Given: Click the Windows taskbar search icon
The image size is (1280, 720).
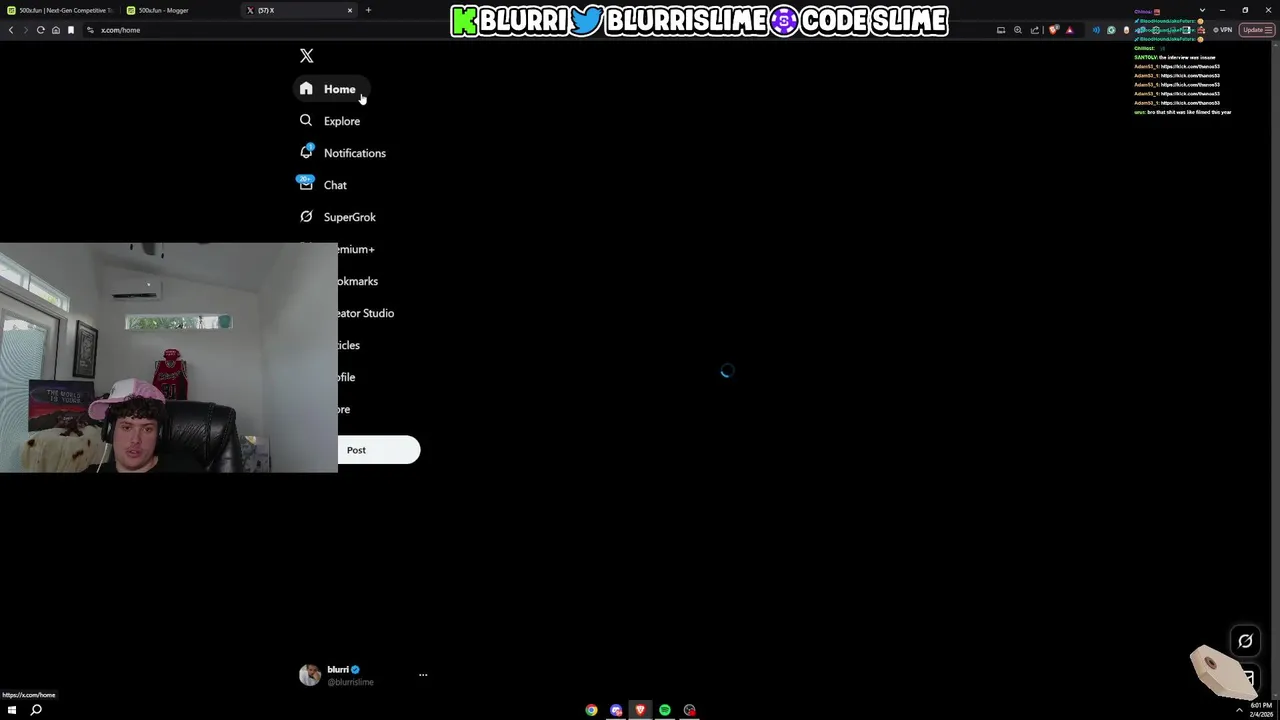Looking at the screenshot, I should (x=36, y=710).
